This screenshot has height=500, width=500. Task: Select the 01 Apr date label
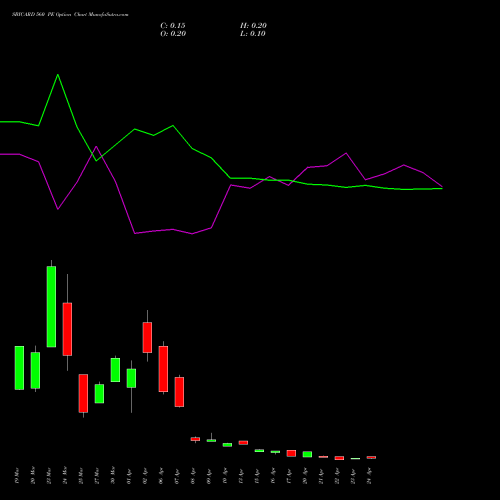pos(129,477)
